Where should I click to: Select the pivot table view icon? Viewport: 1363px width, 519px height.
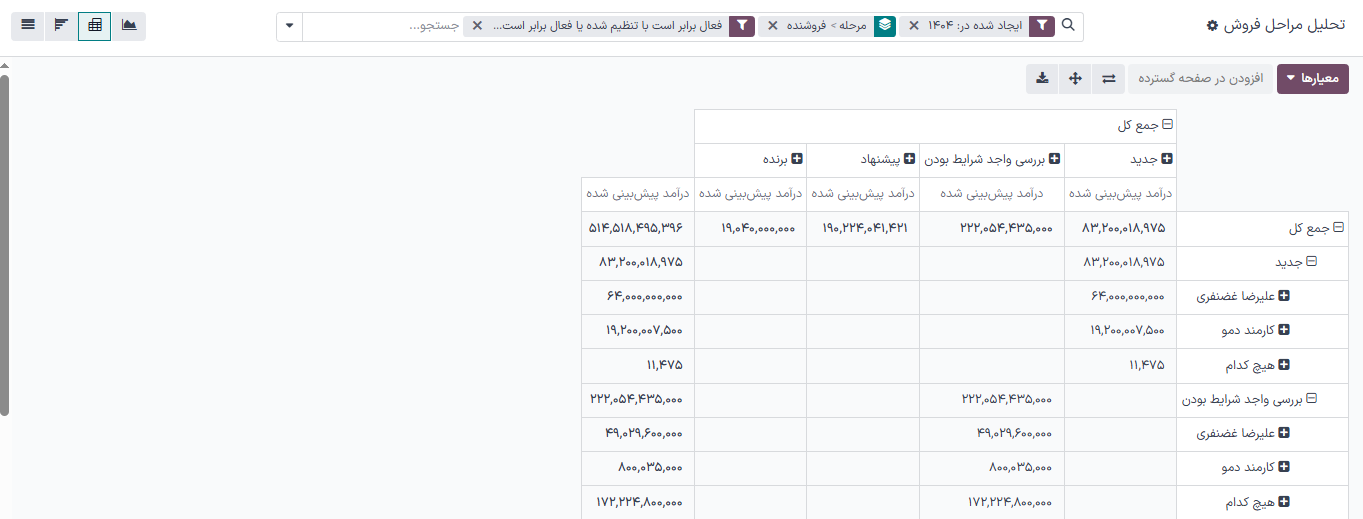(95, 25)
